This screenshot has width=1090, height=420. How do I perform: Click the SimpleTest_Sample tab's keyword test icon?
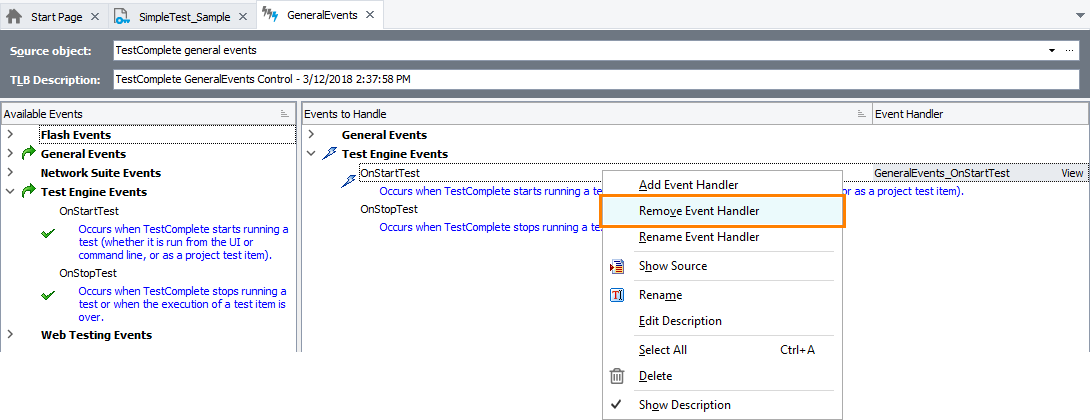[122, 16]
